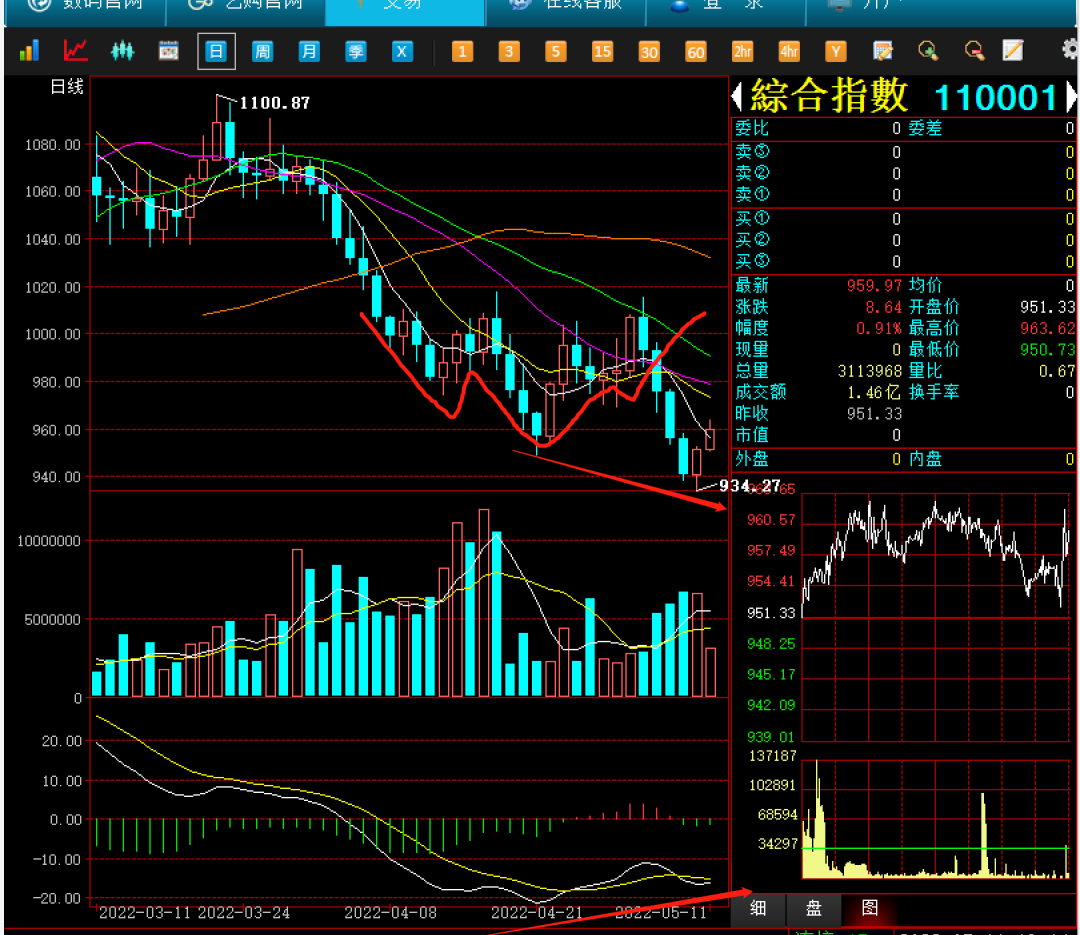Select the candlestick K-line chart icon
1080x935 pixels.
(x=122, y=51)
